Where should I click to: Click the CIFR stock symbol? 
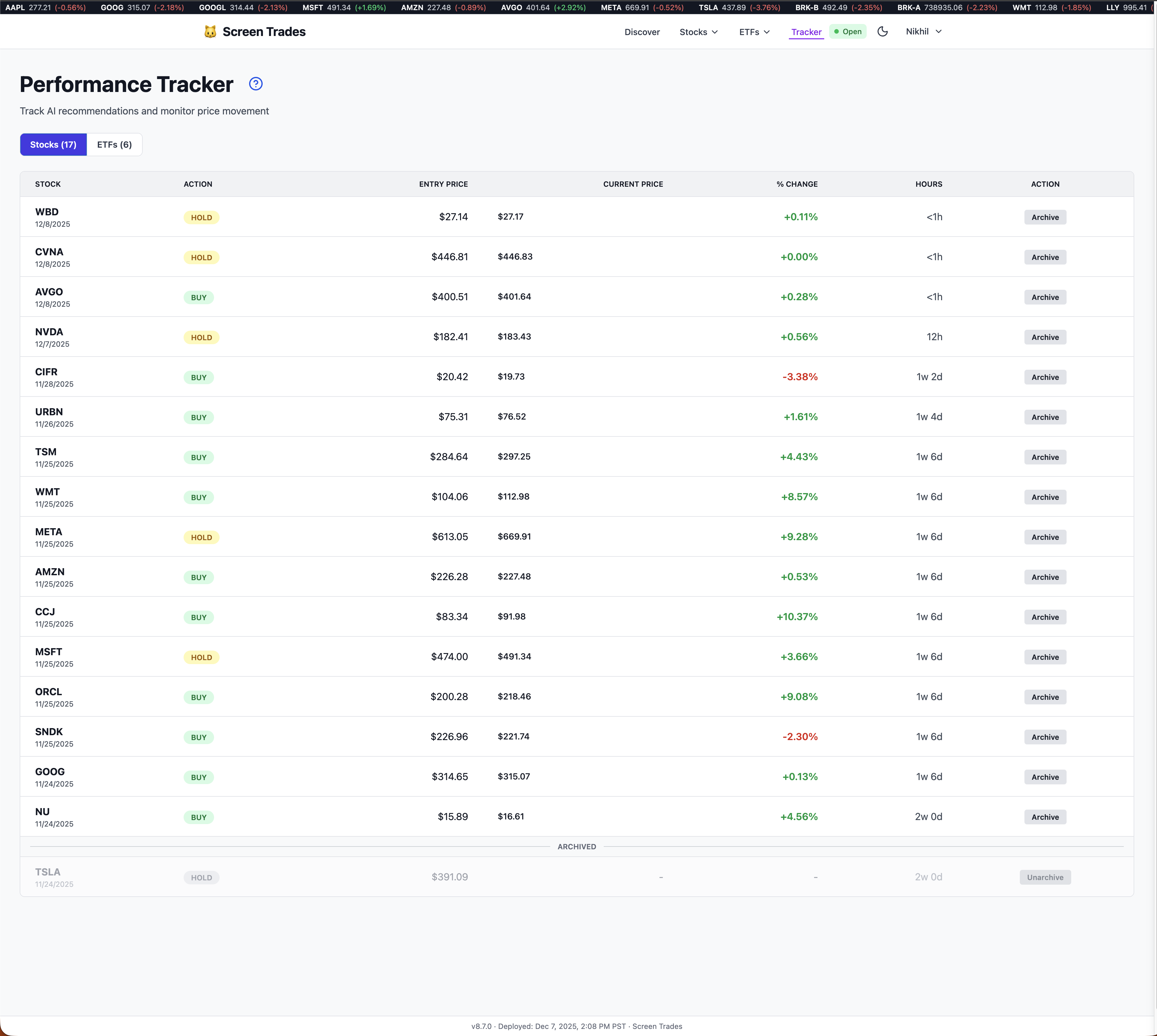[x=46, y=372]
